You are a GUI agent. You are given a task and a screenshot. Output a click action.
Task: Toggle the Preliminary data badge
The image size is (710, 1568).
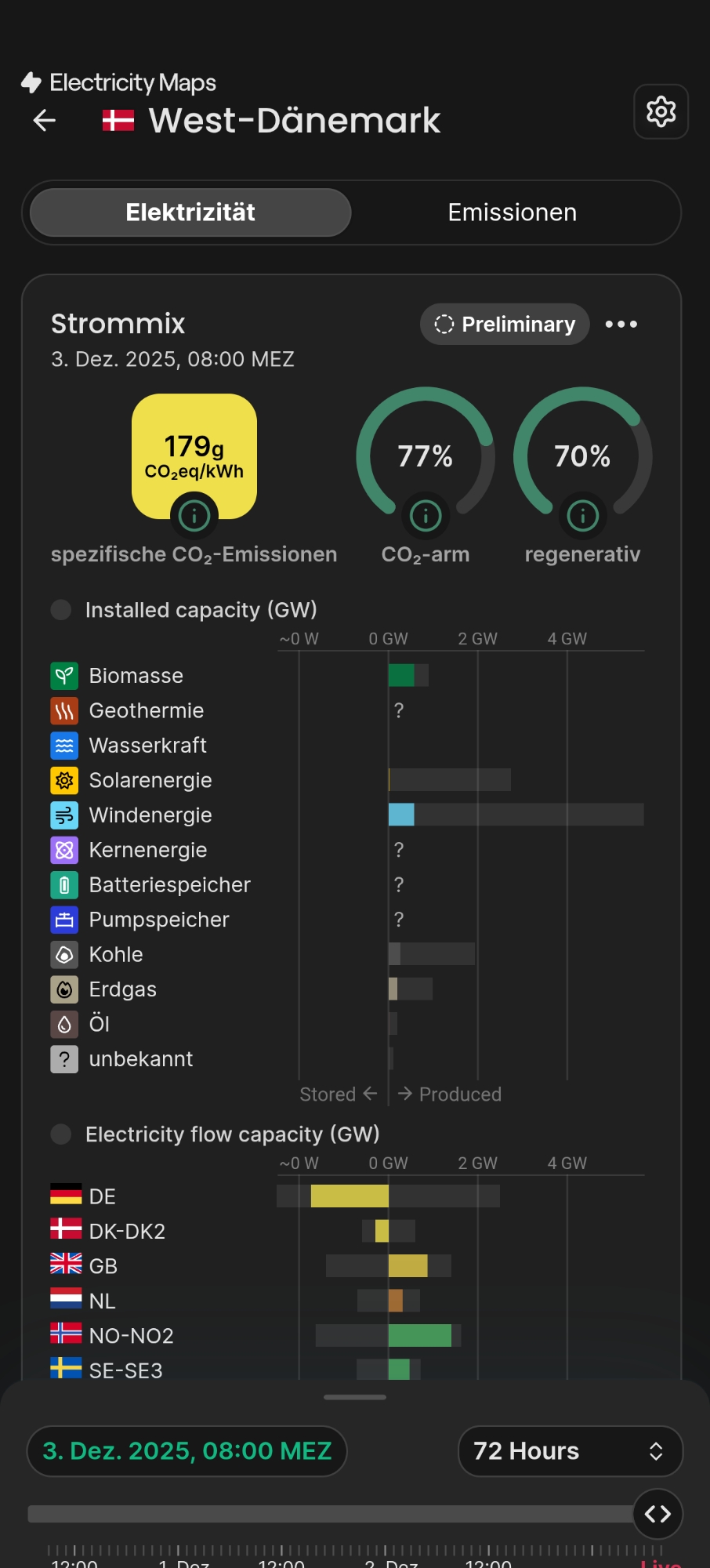pyautogui.click(x=505, y=325)
